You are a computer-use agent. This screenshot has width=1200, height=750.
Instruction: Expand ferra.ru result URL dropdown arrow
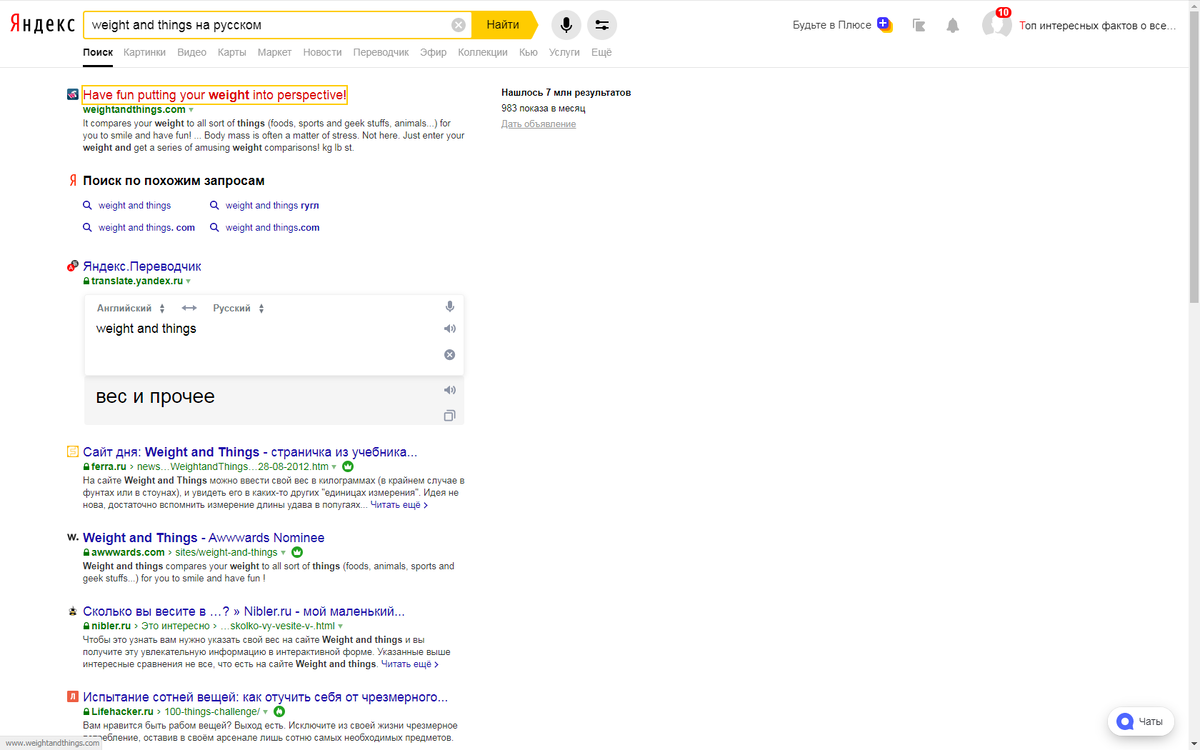tap(334, 467)
